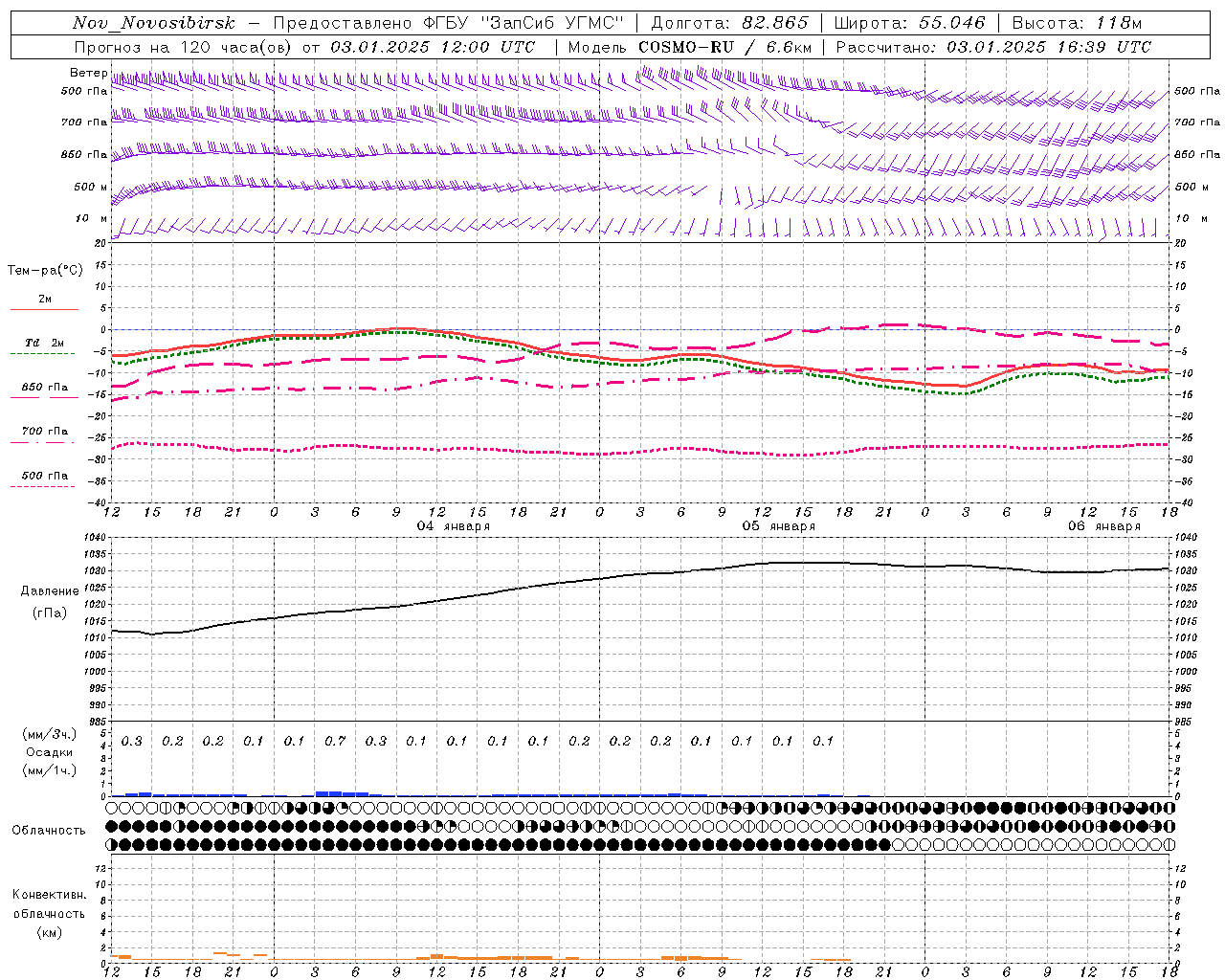The width and height of the screenshot is (1225, 980).
Task: Click the '(гПа)' unit label under Давление
Action: (x=50, y=613)
